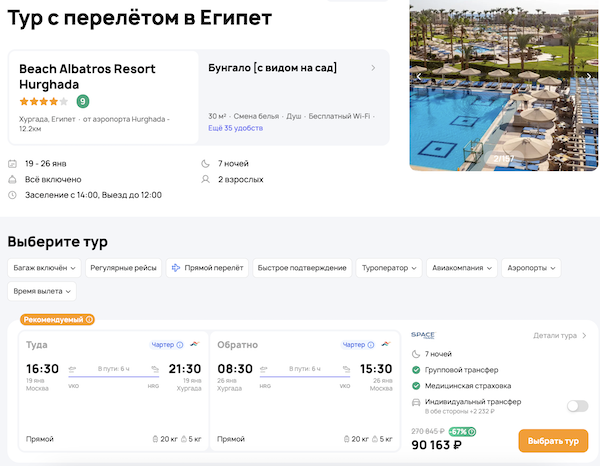This screenshot has width=600, height=466.
Task: Enable the Индивидуальный трансфер switch
Action: (577, 406)
